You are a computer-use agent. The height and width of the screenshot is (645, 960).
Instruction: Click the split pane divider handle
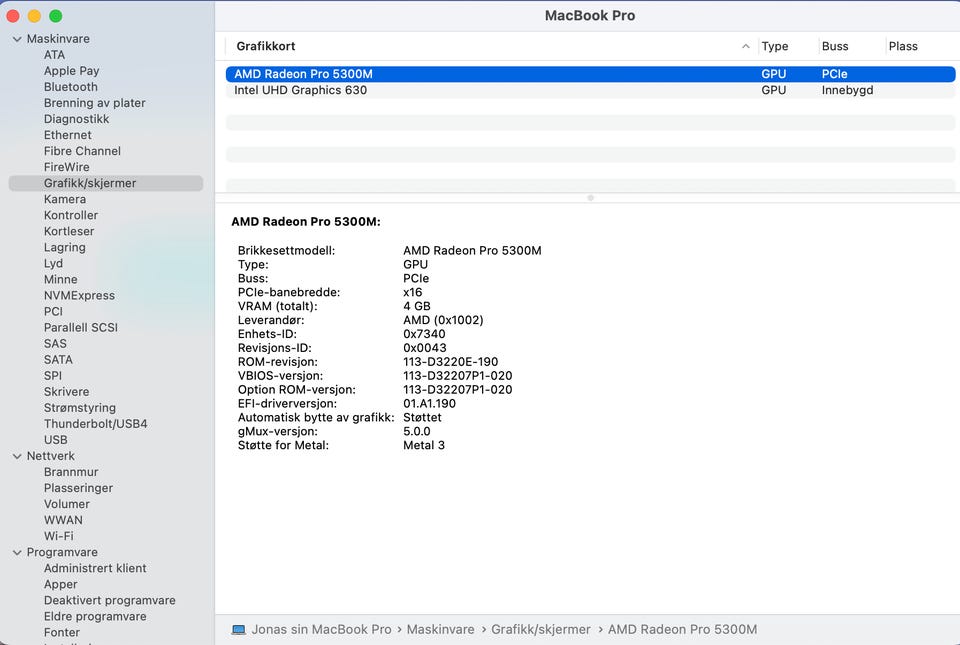point(590,198)
